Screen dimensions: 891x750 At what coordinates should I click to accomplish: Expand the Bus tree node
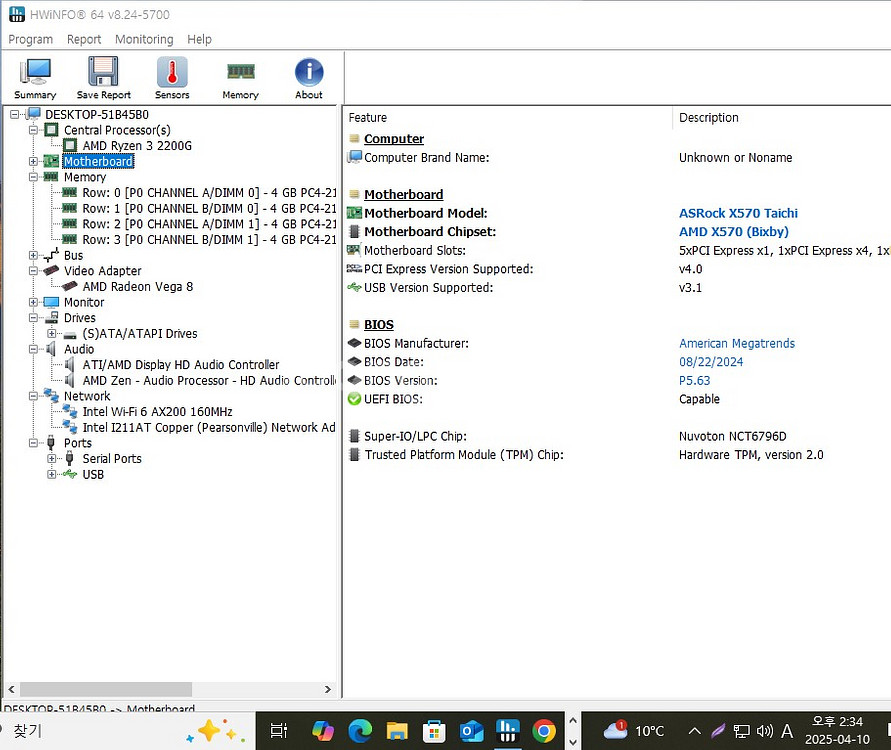[x=34, y=255]
